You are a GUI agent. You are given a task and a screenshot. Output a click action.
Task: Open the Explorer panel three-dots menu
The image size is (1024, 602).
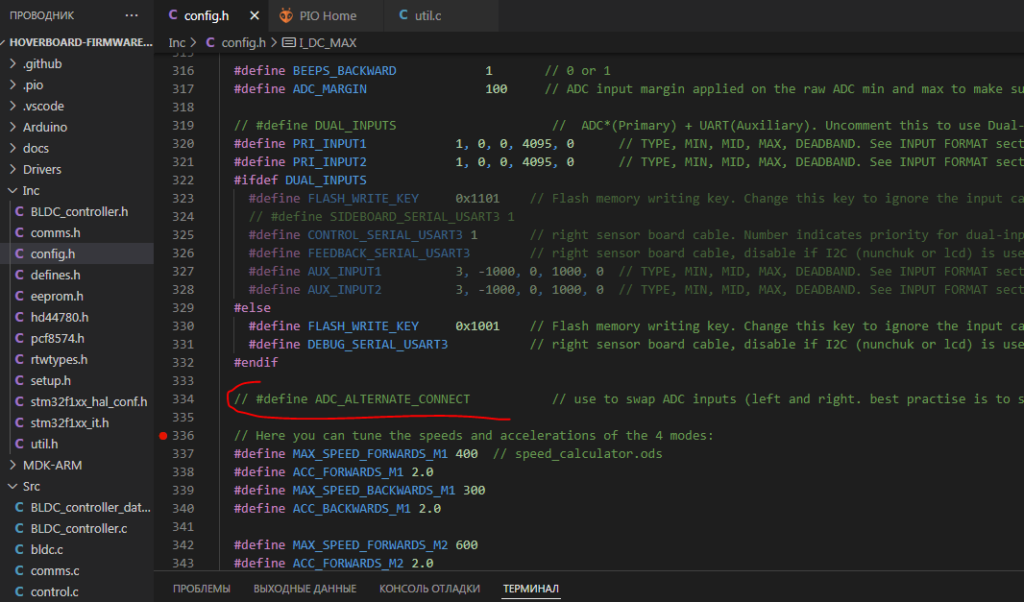132,16
